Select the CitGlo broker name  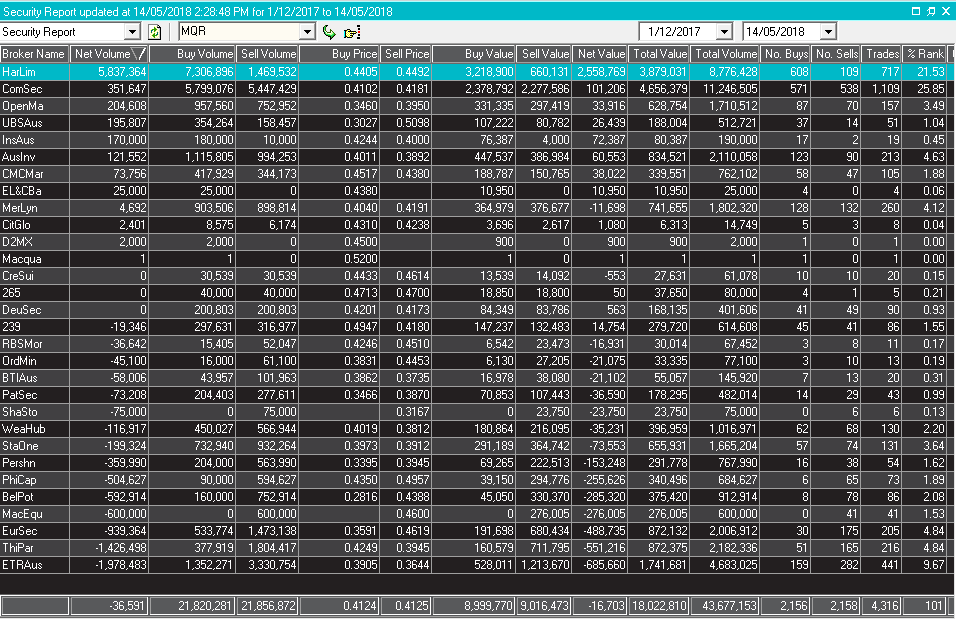(16, 225)
